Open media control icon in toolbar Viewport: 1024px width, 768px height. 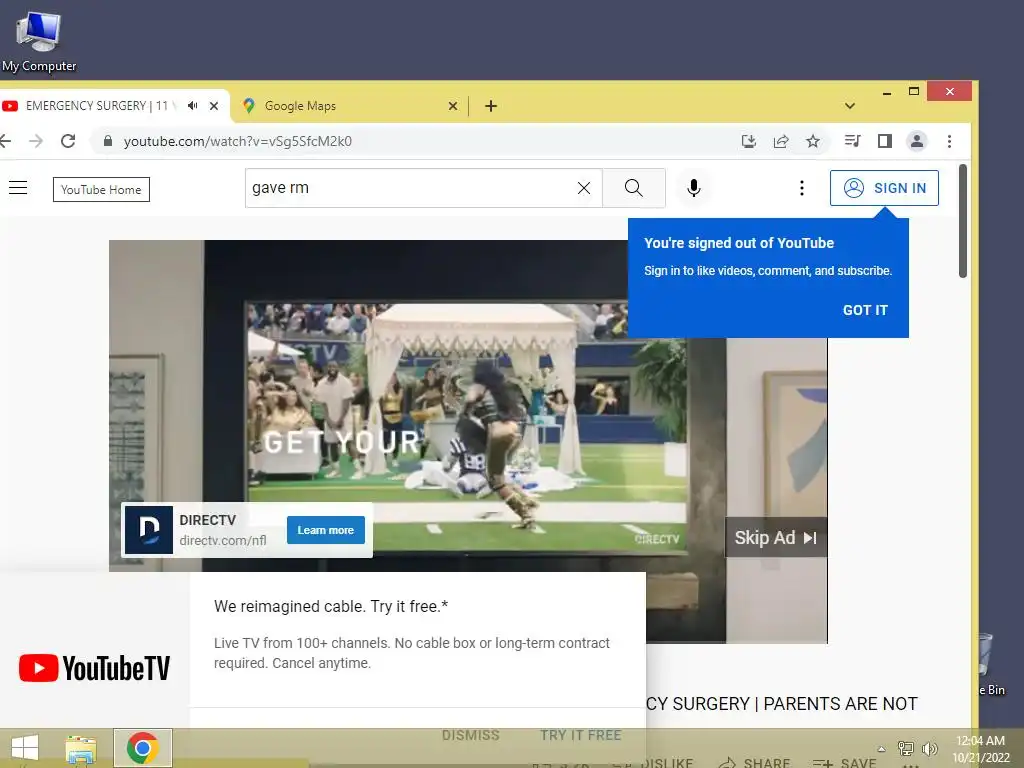852,141
